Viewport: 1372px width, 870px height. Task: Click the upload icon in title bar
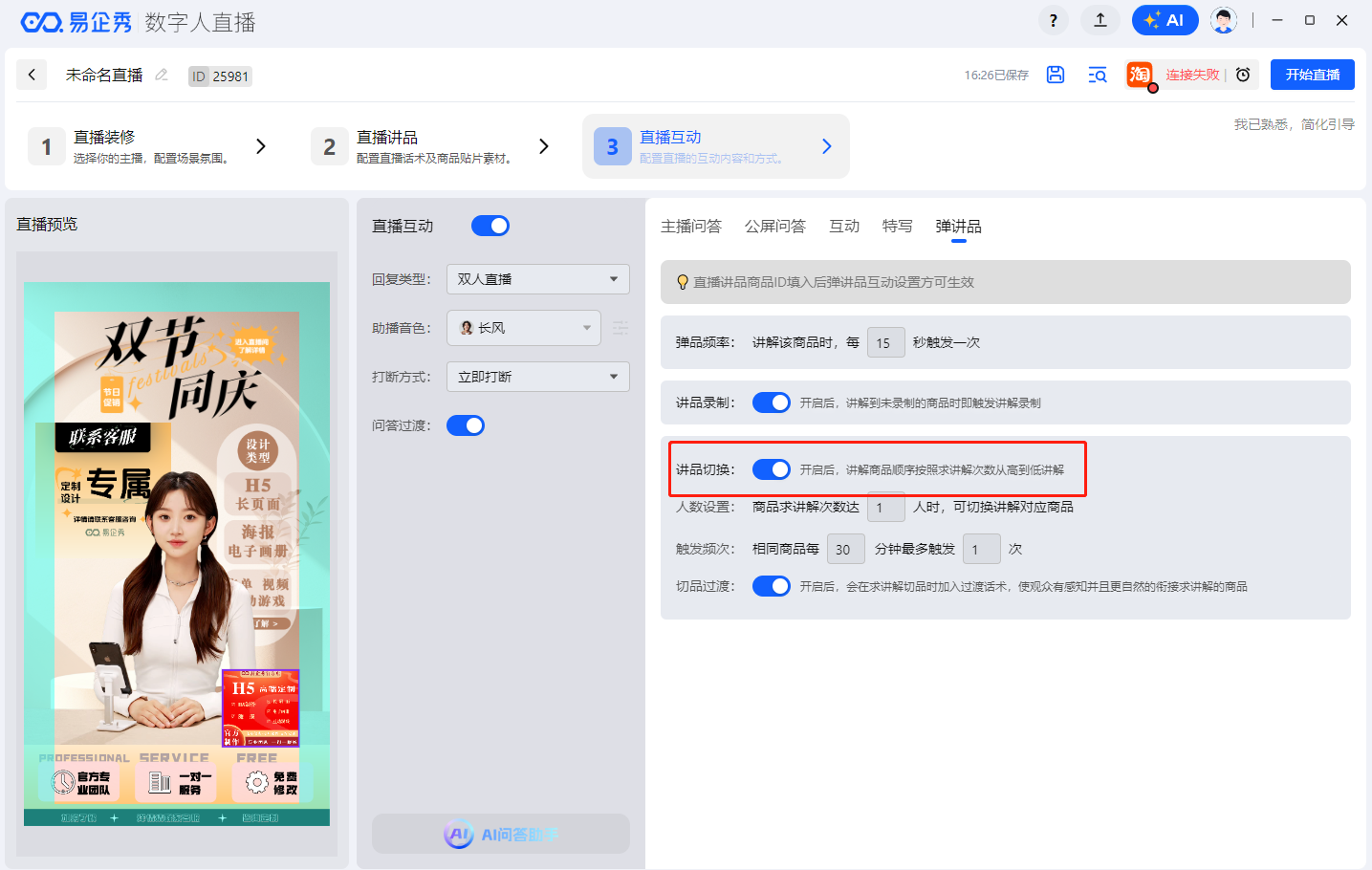(x=1100, y=20)
